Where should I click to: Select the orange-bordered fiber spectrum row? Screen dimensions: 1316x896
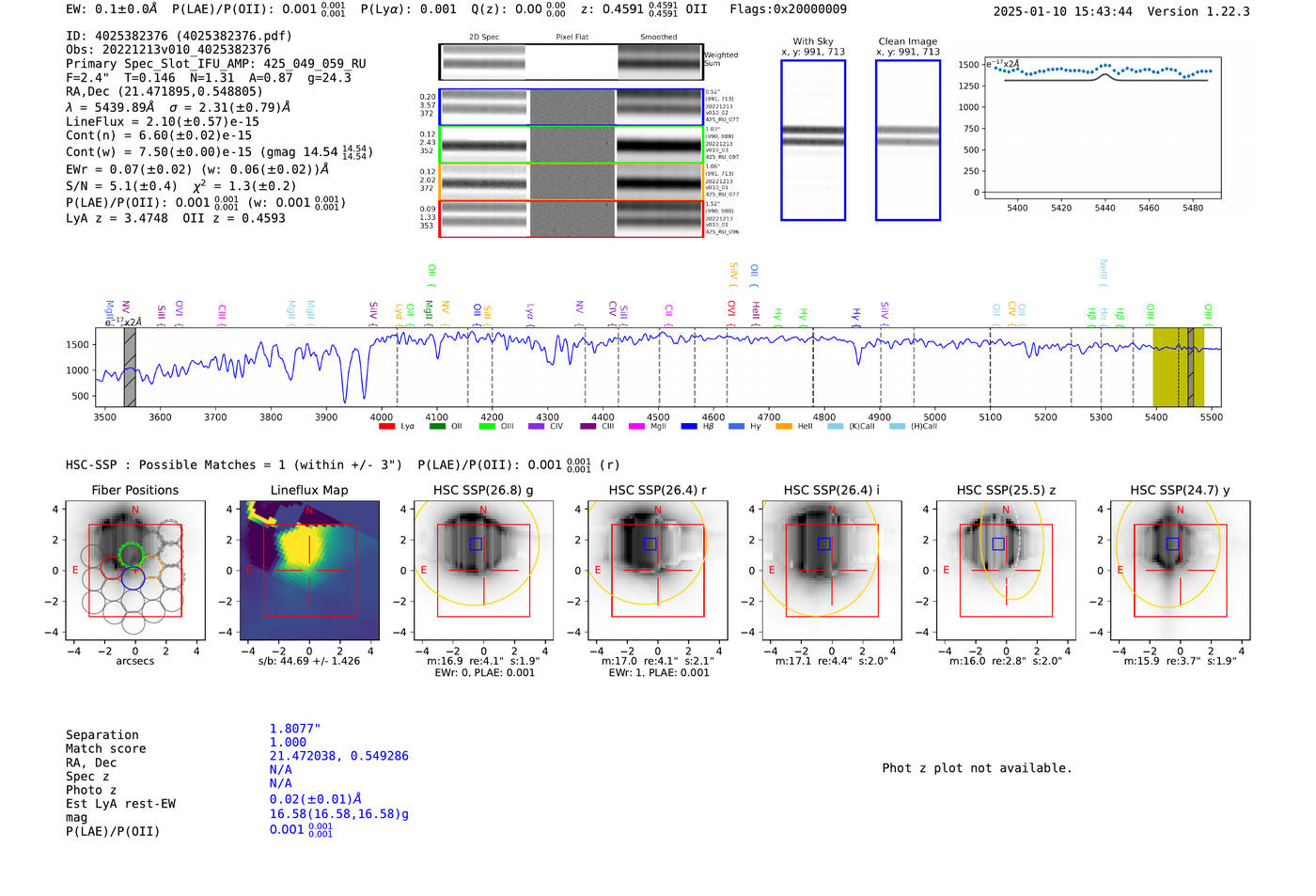571,181
